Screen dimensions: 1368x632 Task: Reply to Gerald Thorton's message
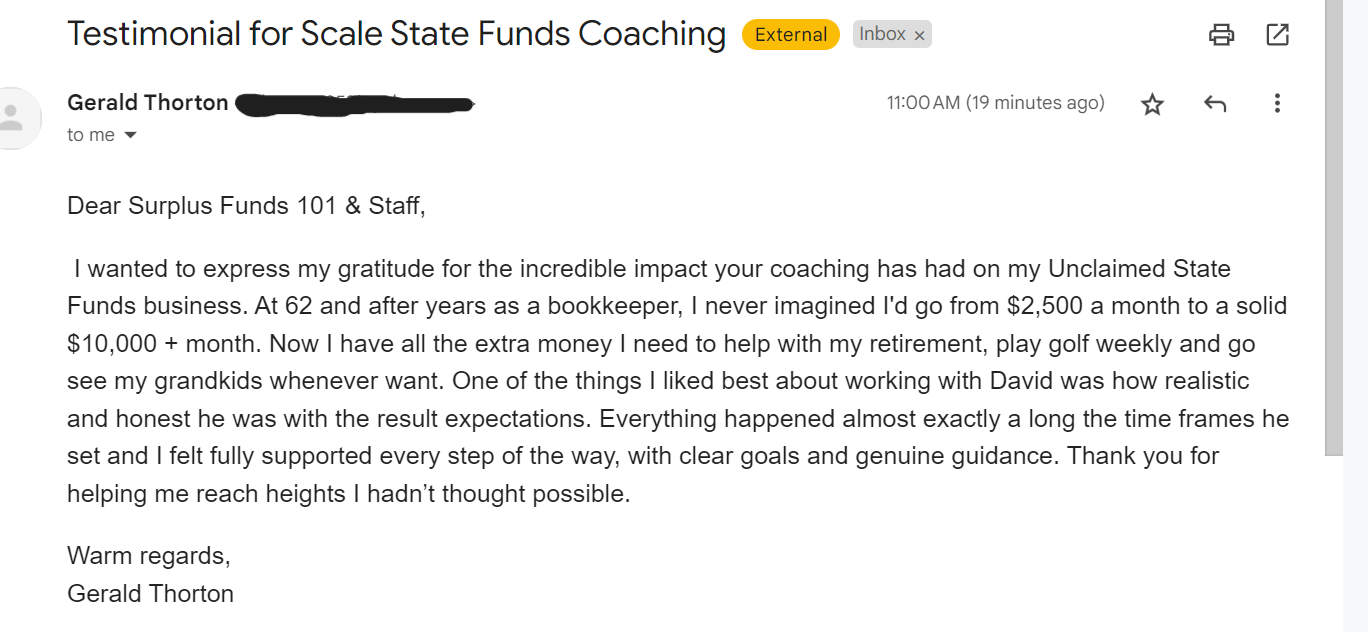[1215, 103]
